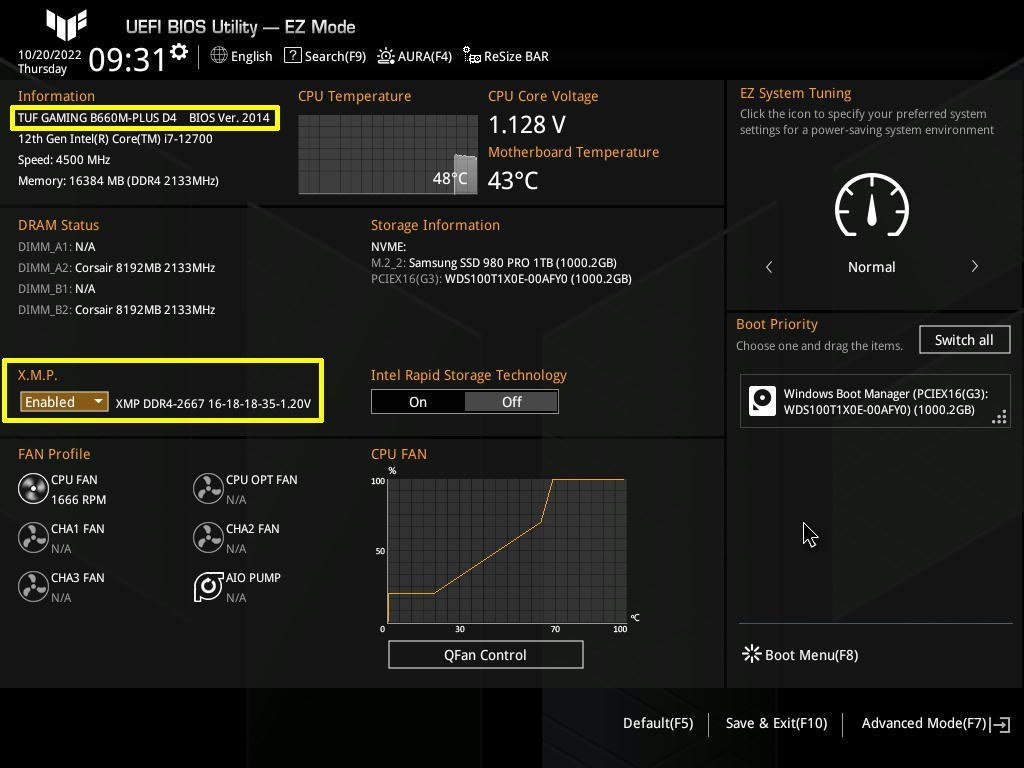
Task: Turn Off Intel Rapid Storage Technology
Action: coord(511,401)
